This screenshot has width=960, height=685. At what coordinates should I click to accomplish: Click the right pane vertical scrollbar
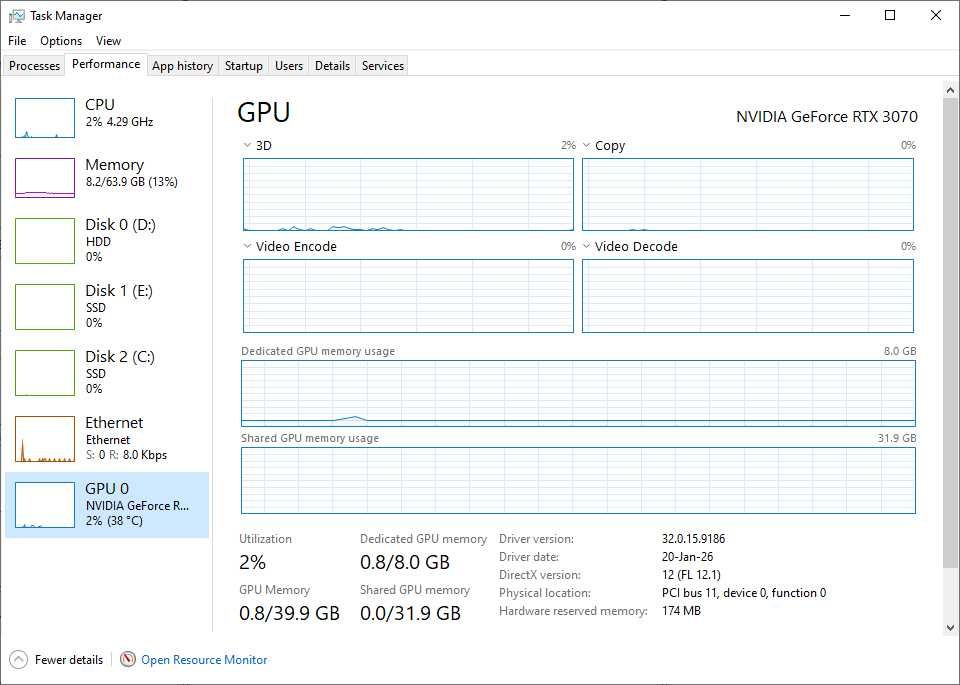click(950, 330)
